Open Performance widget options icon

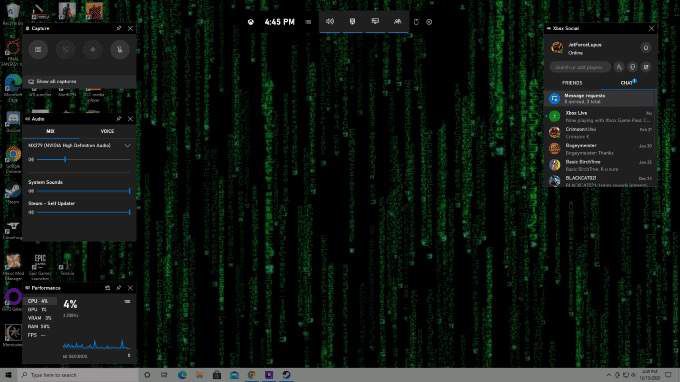point(108,288)
